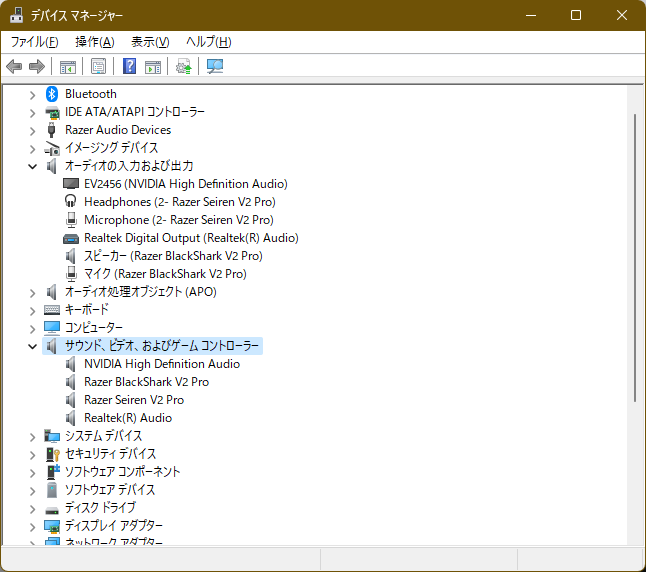Collapse サウンド、ビデオ、およびゲーム コントローラー node

coord(33,346)
